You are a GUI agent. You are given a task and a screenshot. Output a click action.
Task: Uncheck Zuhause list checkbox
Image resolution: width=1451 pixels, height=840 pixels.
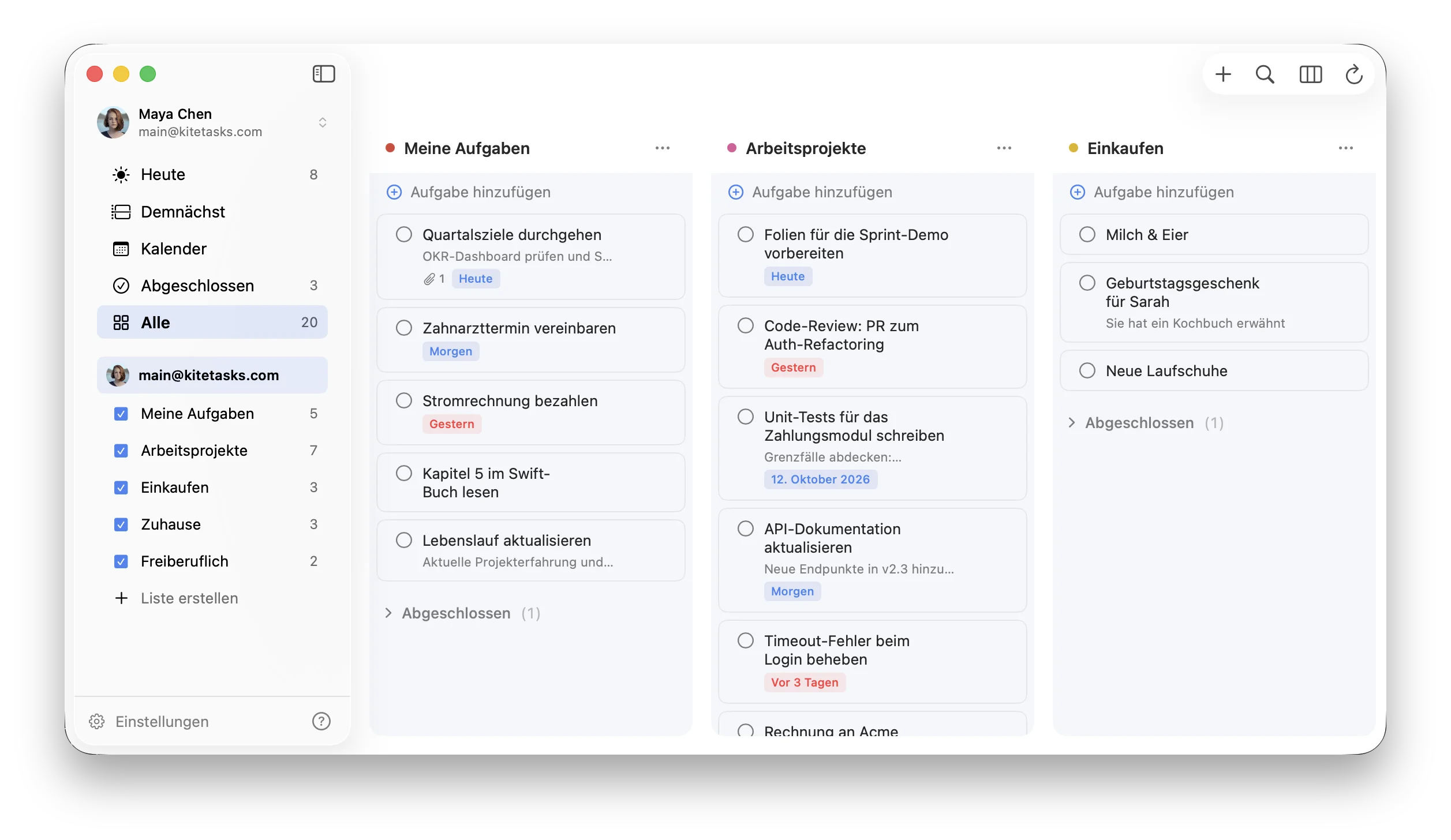[x=121, y=524]
